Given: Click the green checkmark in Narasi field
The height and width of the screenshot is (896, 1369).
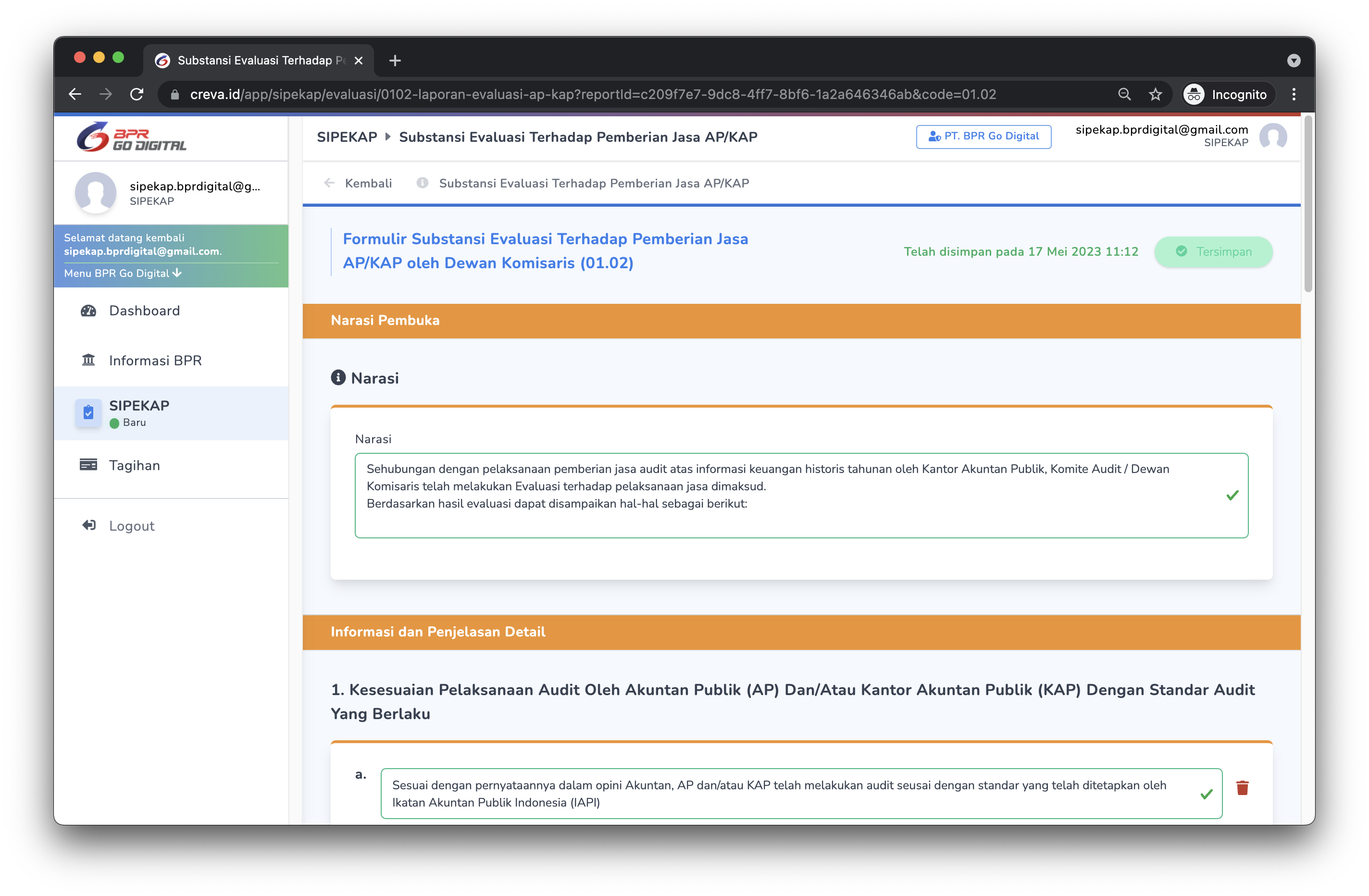Looking at the screenshot, I should (1232, 495).
